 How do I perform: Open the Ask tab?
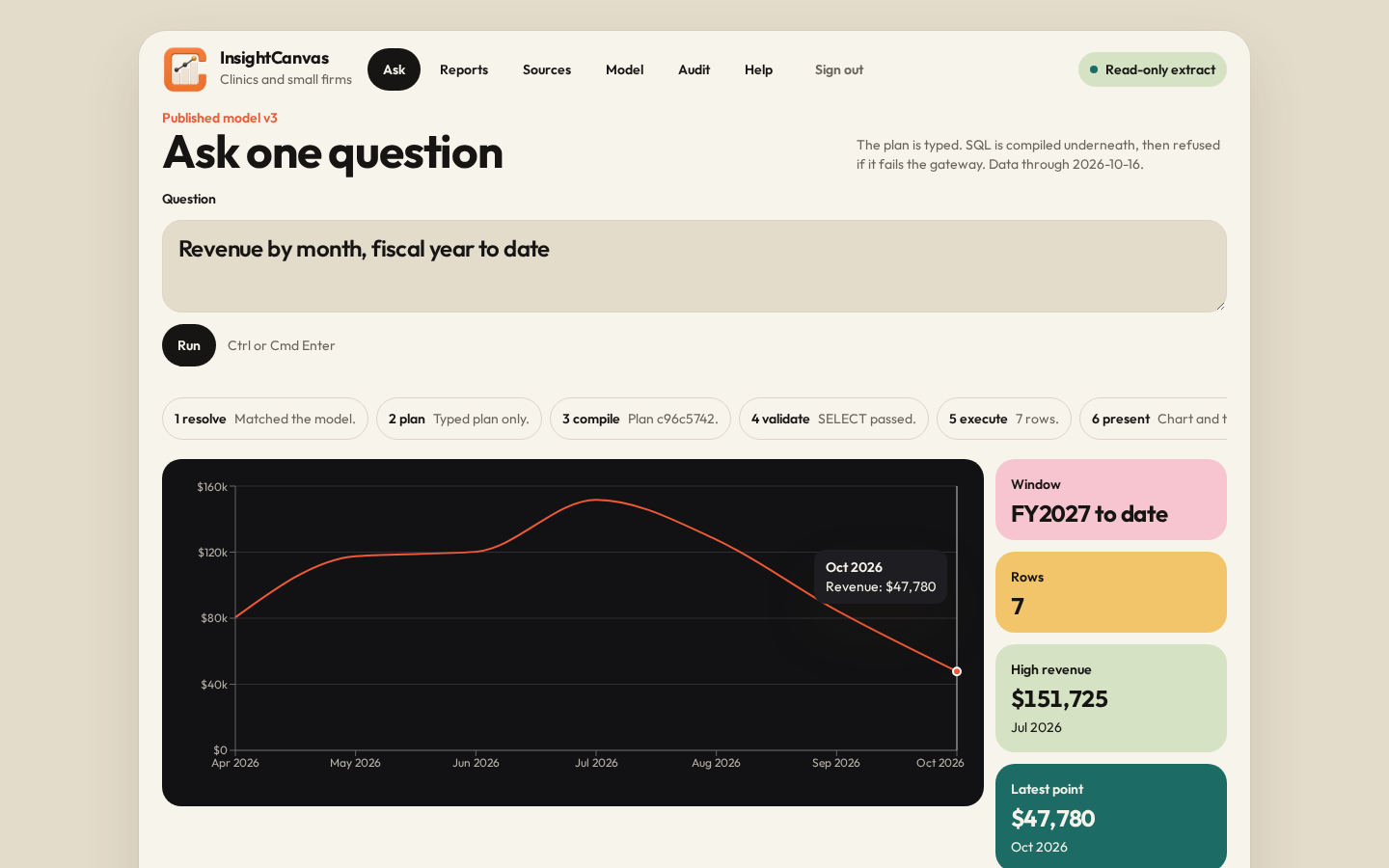394,69
